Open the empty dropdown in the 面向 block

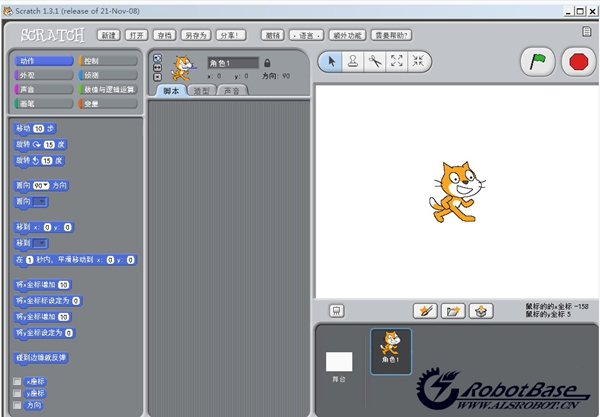click(x=40, y=202)
